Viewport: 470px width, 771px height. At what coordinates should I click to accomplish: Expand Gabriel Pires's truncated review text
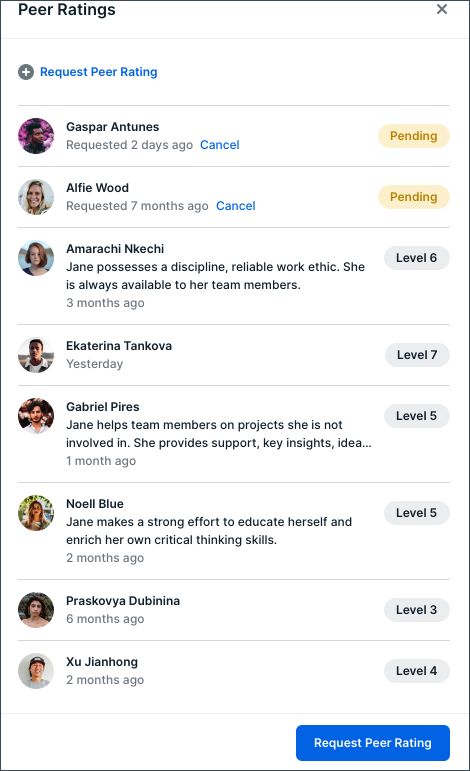(219, 434)
